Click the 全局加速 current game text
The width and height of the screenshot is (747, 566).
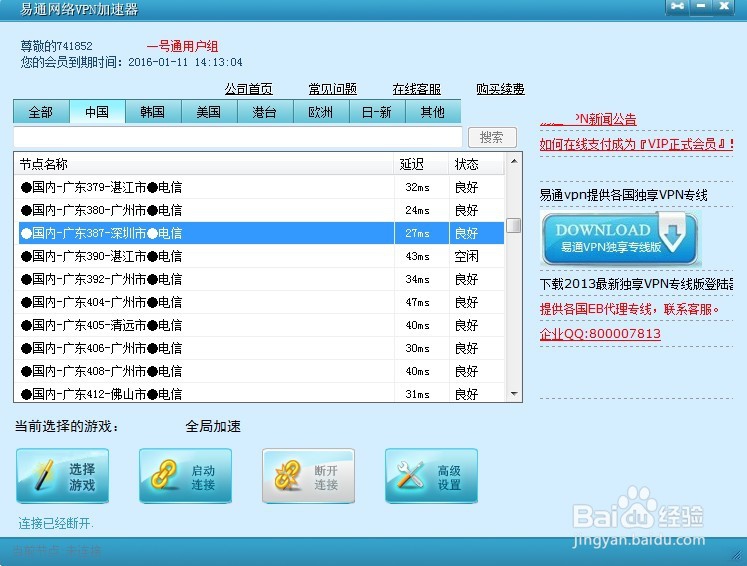(213, 426)
